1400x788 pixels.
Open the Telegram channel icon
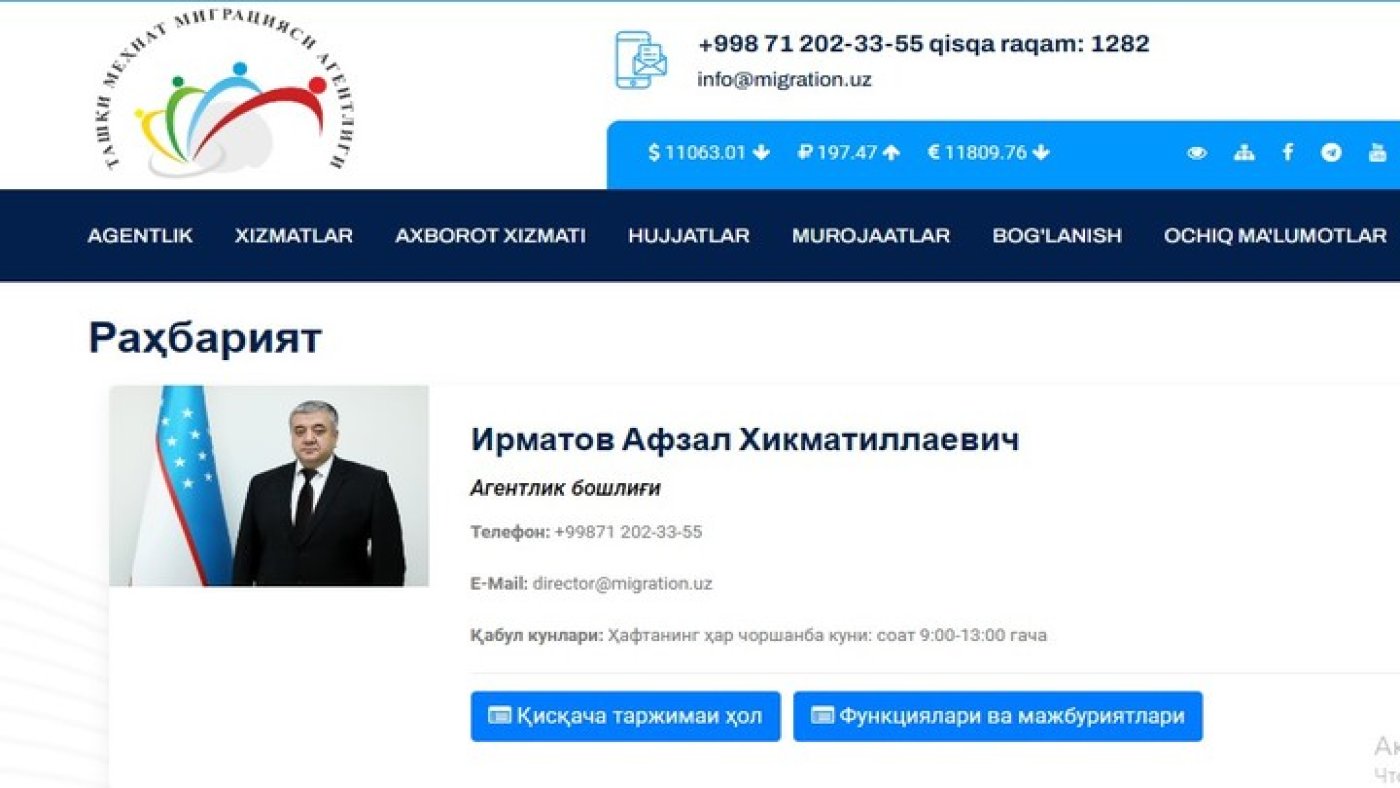click(x=1331, y=153)
